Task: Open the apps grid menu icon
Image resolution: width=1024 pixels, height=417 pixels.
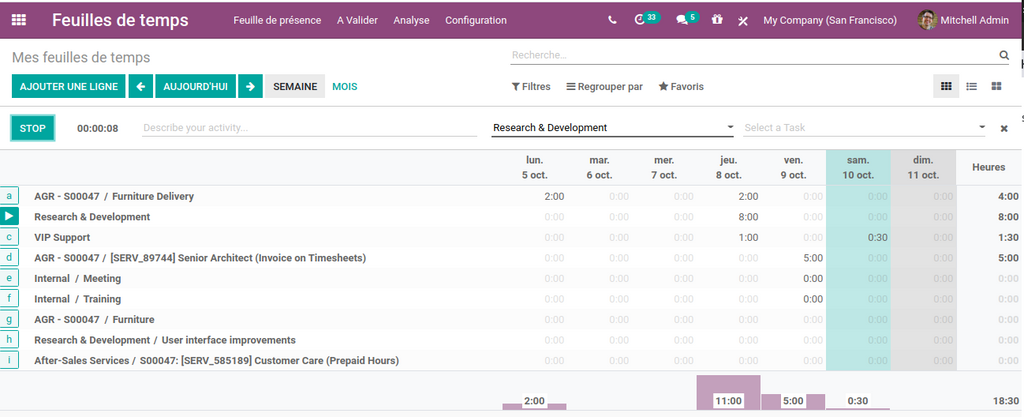Action: (x=19, y=20)
